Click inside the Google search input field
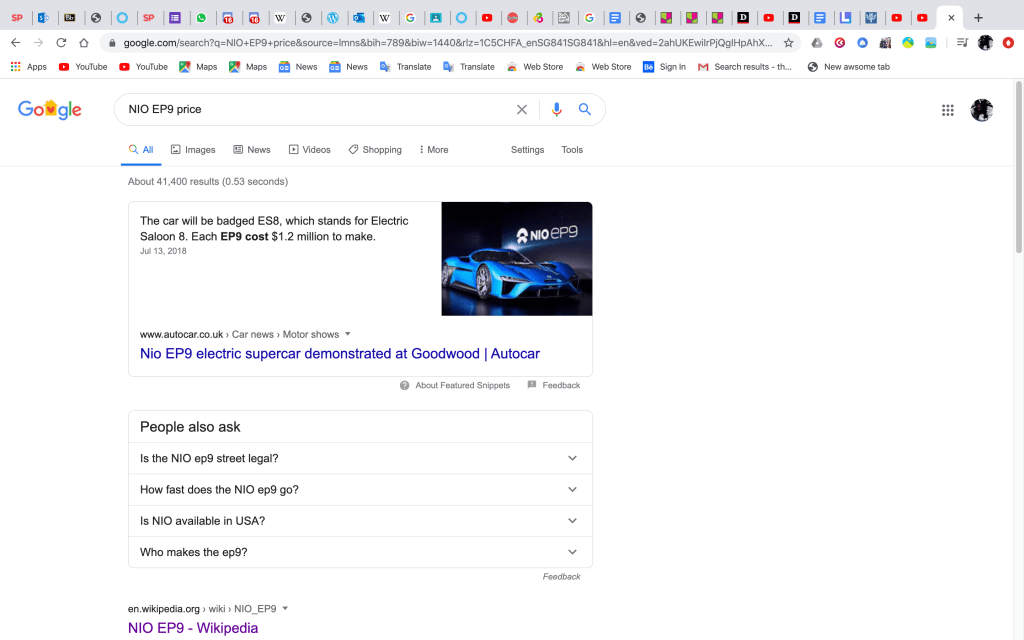Screen dimensions: 1024x640 coord(310,110)
